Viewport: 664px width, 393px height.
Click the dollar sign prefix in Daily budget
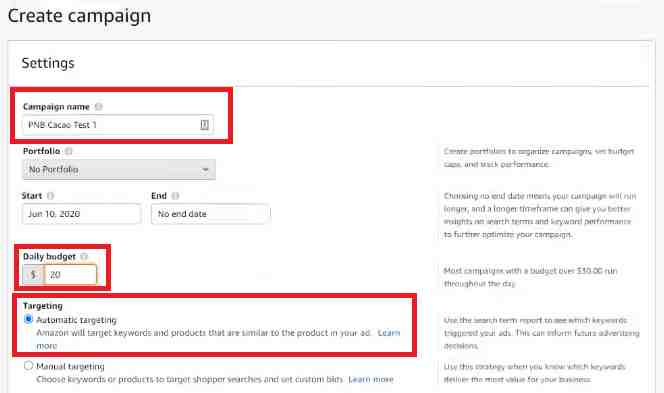tap(33, 274)
